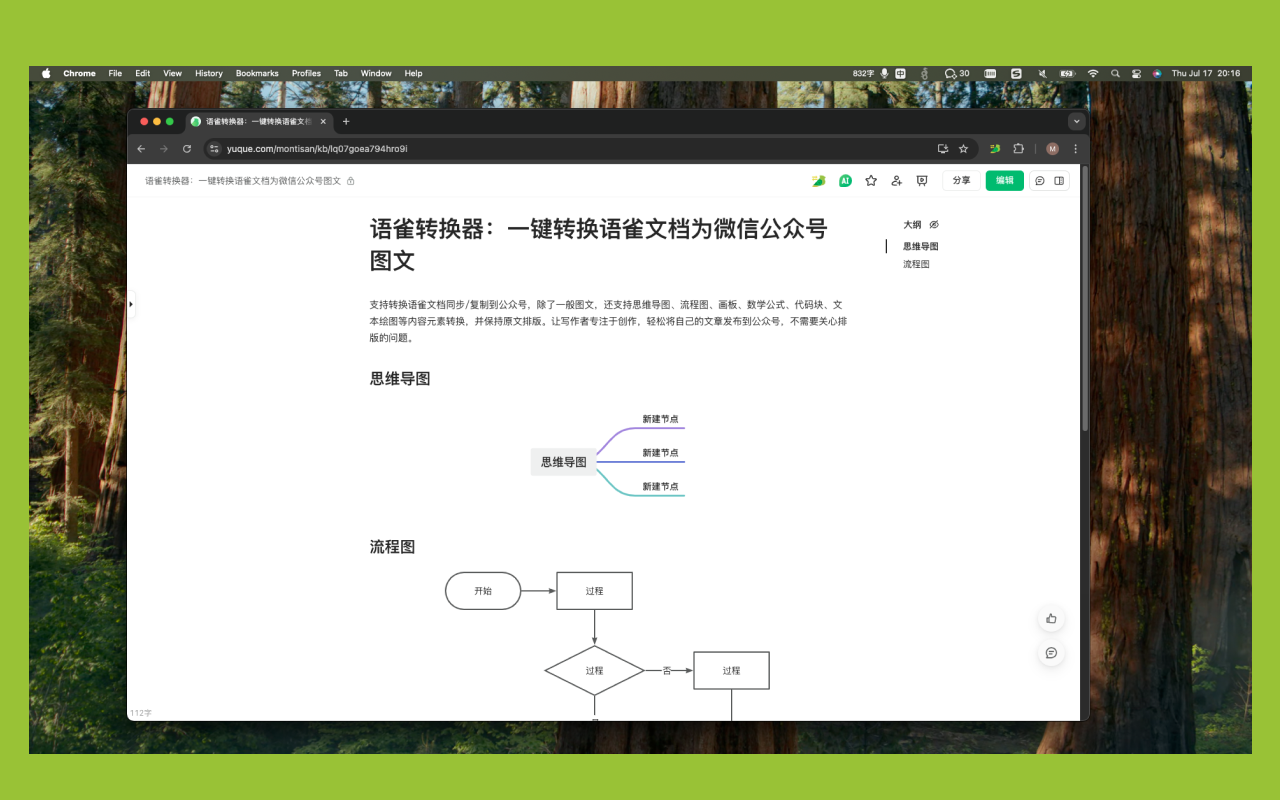Screen dimensions: 1280x800
Task: Open the Bookmarks menu
Action: [257, 73]
